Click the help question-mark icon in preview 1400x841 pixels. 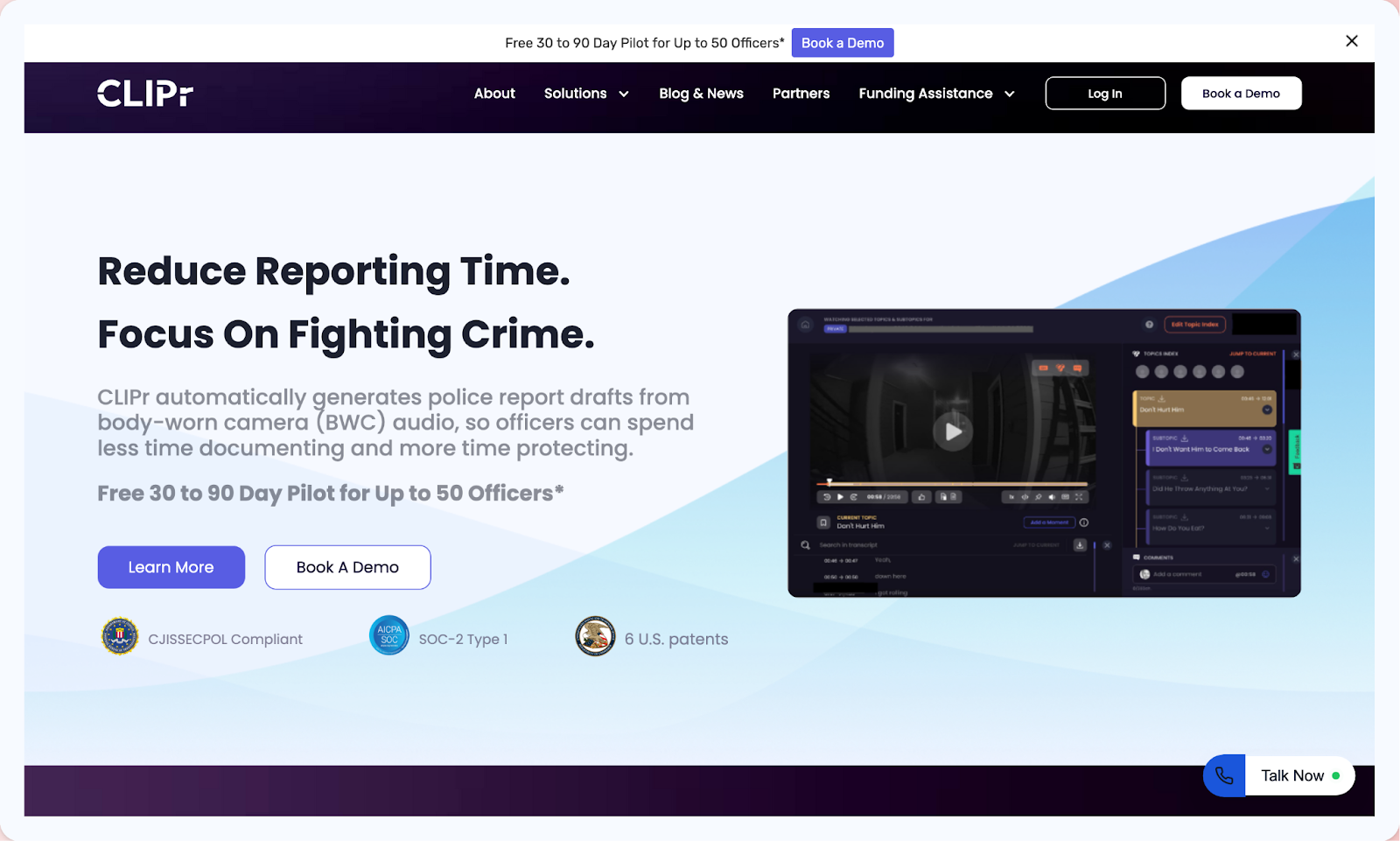pos(1149,325)
